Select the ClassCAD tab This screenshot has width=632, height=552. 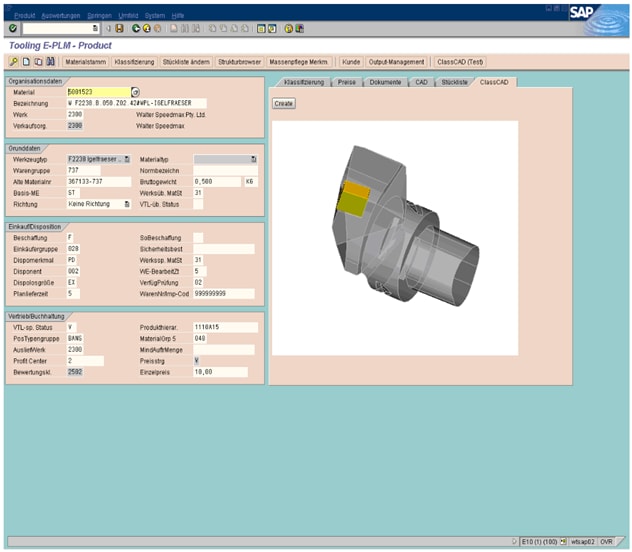pyautogui.click(x=494, y=82)
